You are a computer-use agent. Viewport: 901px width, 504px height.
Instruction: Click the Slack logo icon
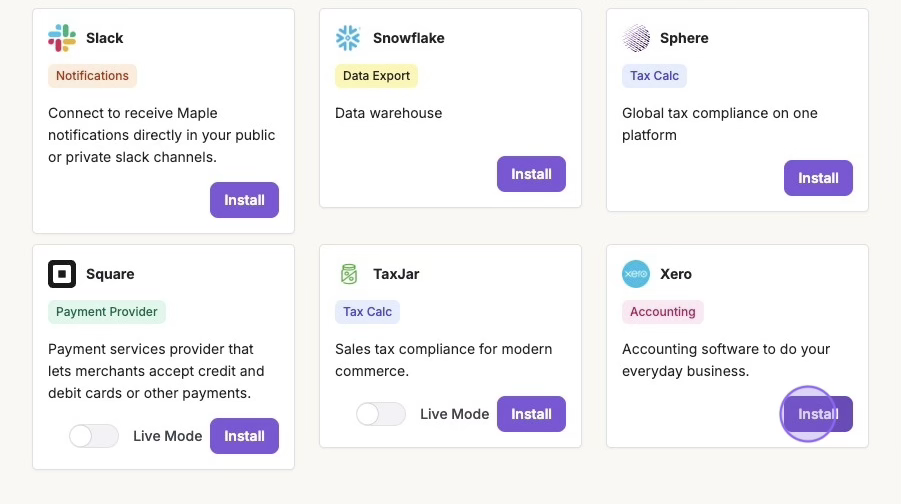(x=62, y=38)
